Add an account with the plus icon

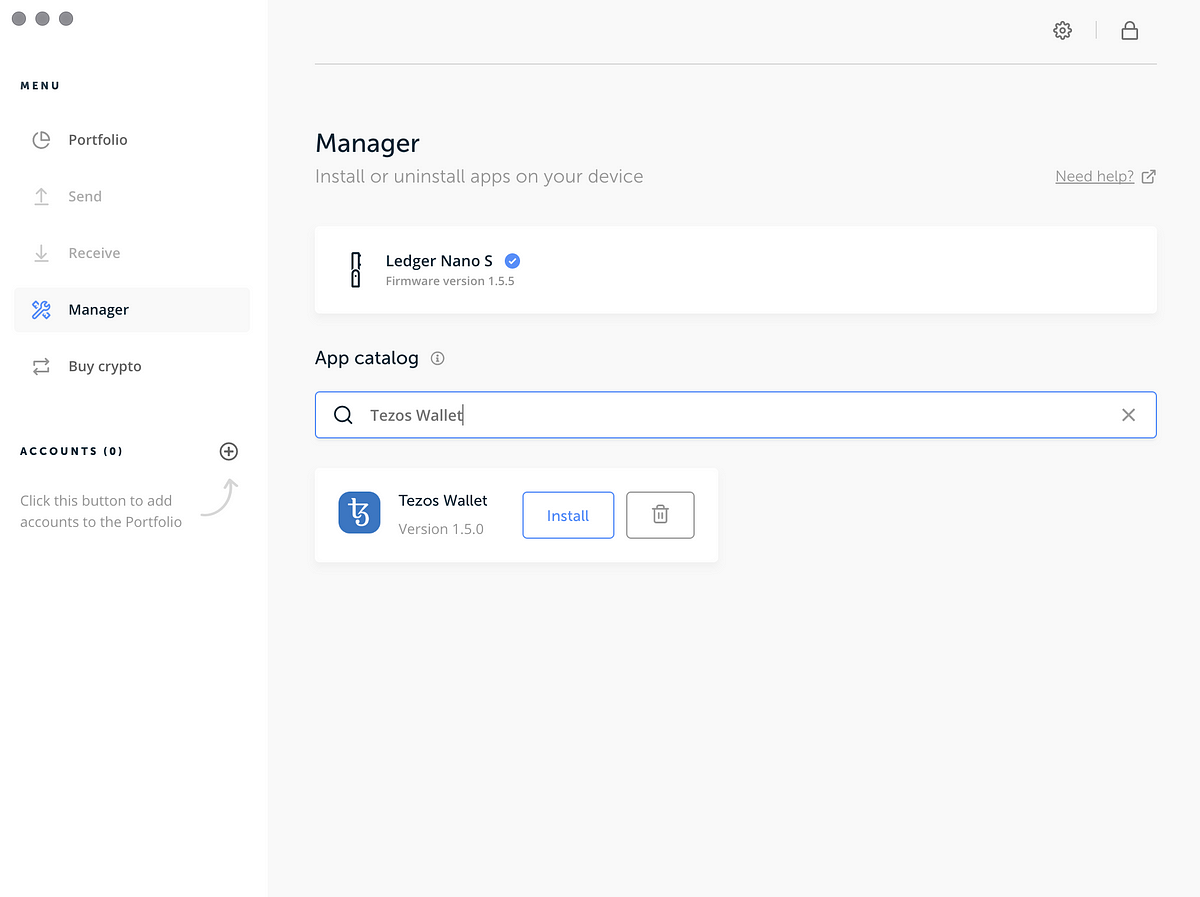(229, 451)
